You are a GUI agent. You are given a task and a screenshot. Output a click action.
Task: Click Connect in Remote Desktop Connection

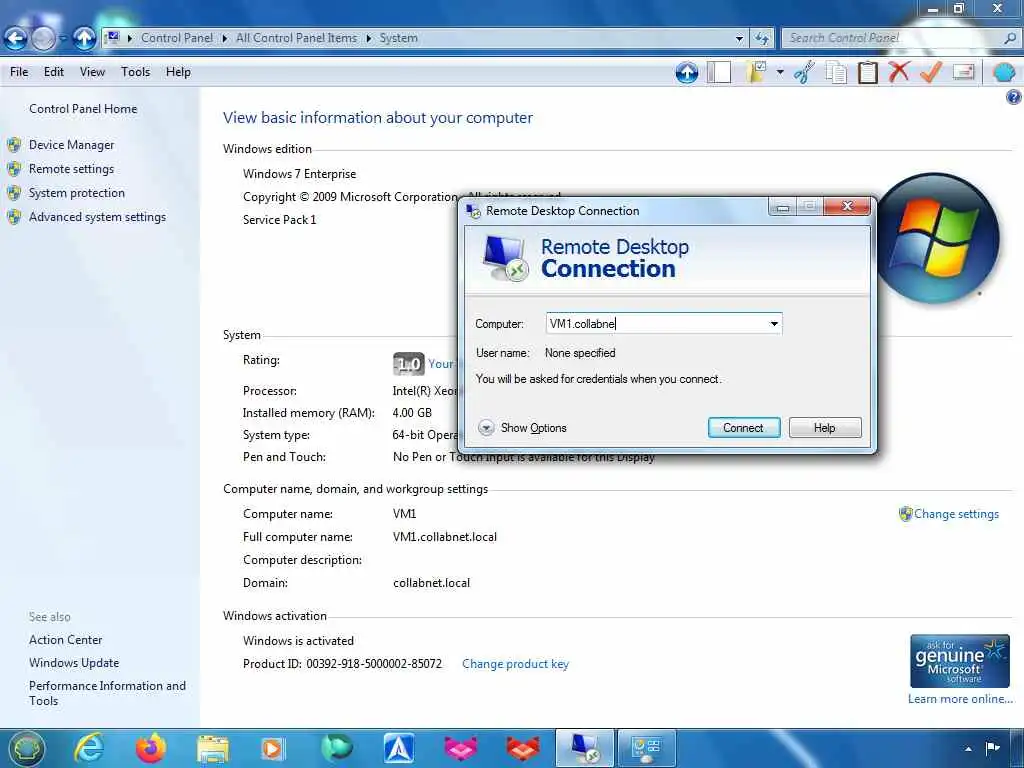pyautogui.click(x=744, y=428)
